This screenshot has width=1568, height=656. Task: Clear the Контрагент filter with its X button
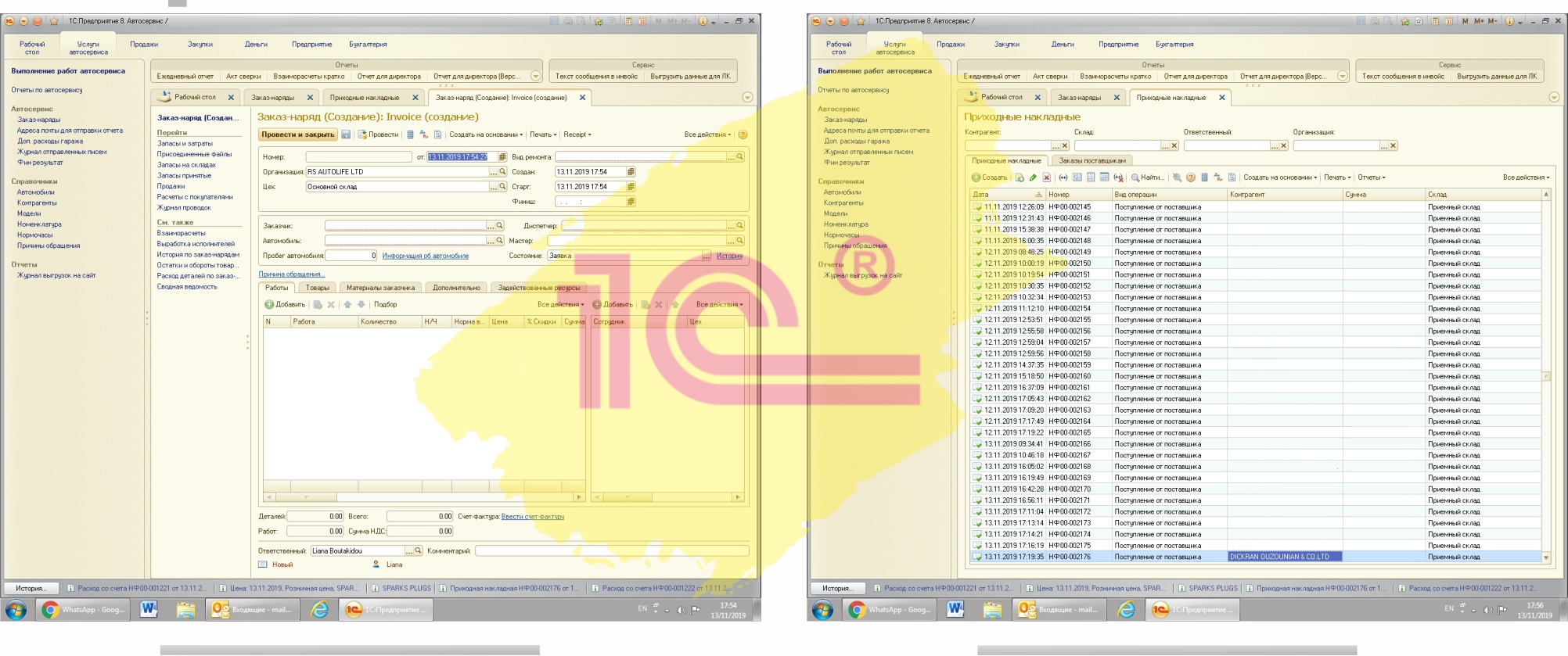pyautogui.click(x=1064, y=146)
